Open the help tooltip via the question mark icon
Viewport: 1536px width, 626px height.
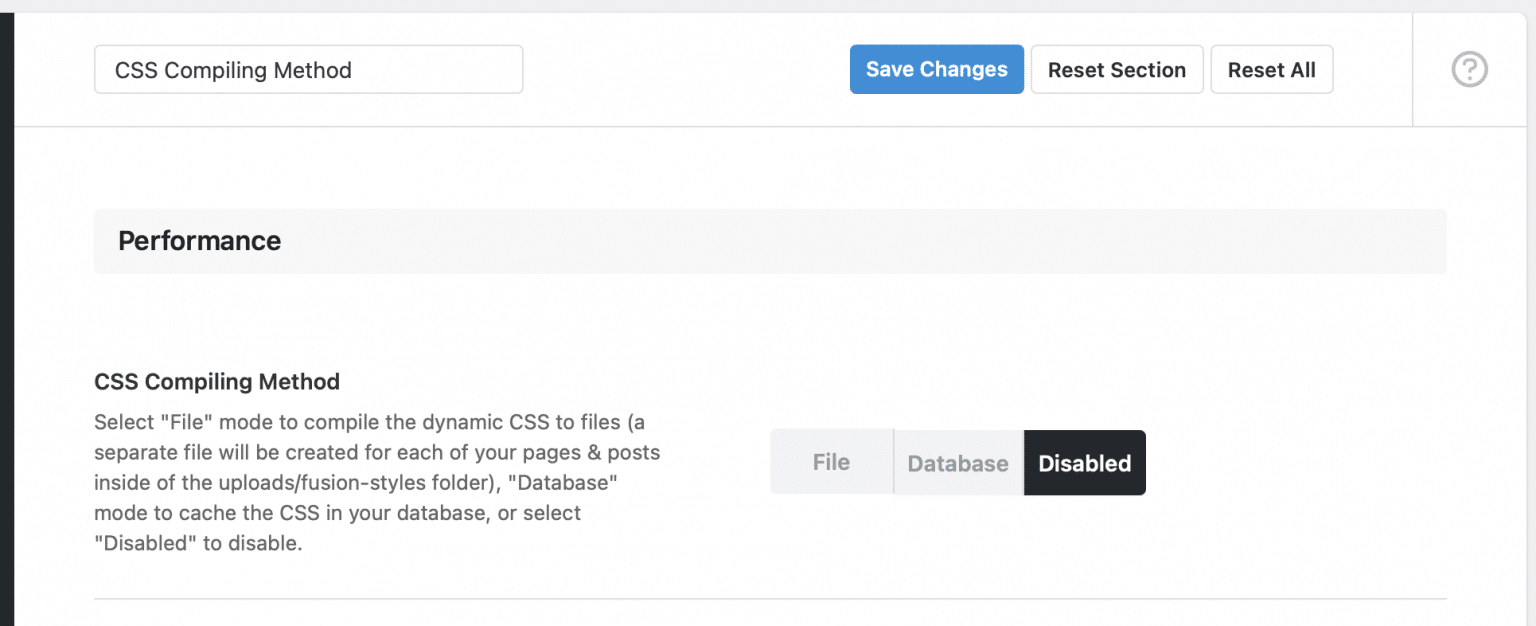1469,69
